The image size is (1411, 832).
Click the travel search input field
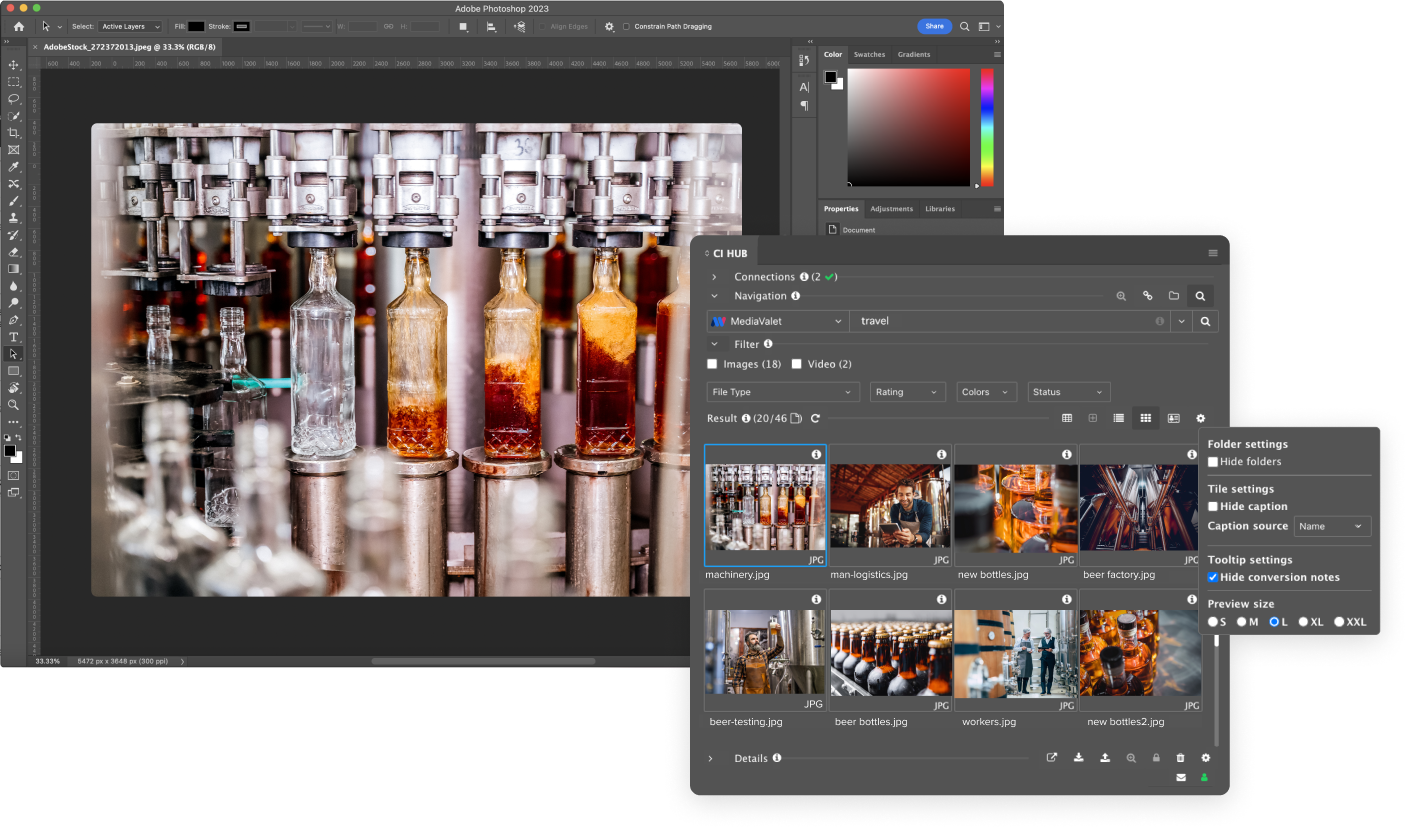pyautogui.click(x=1008, y=321)
